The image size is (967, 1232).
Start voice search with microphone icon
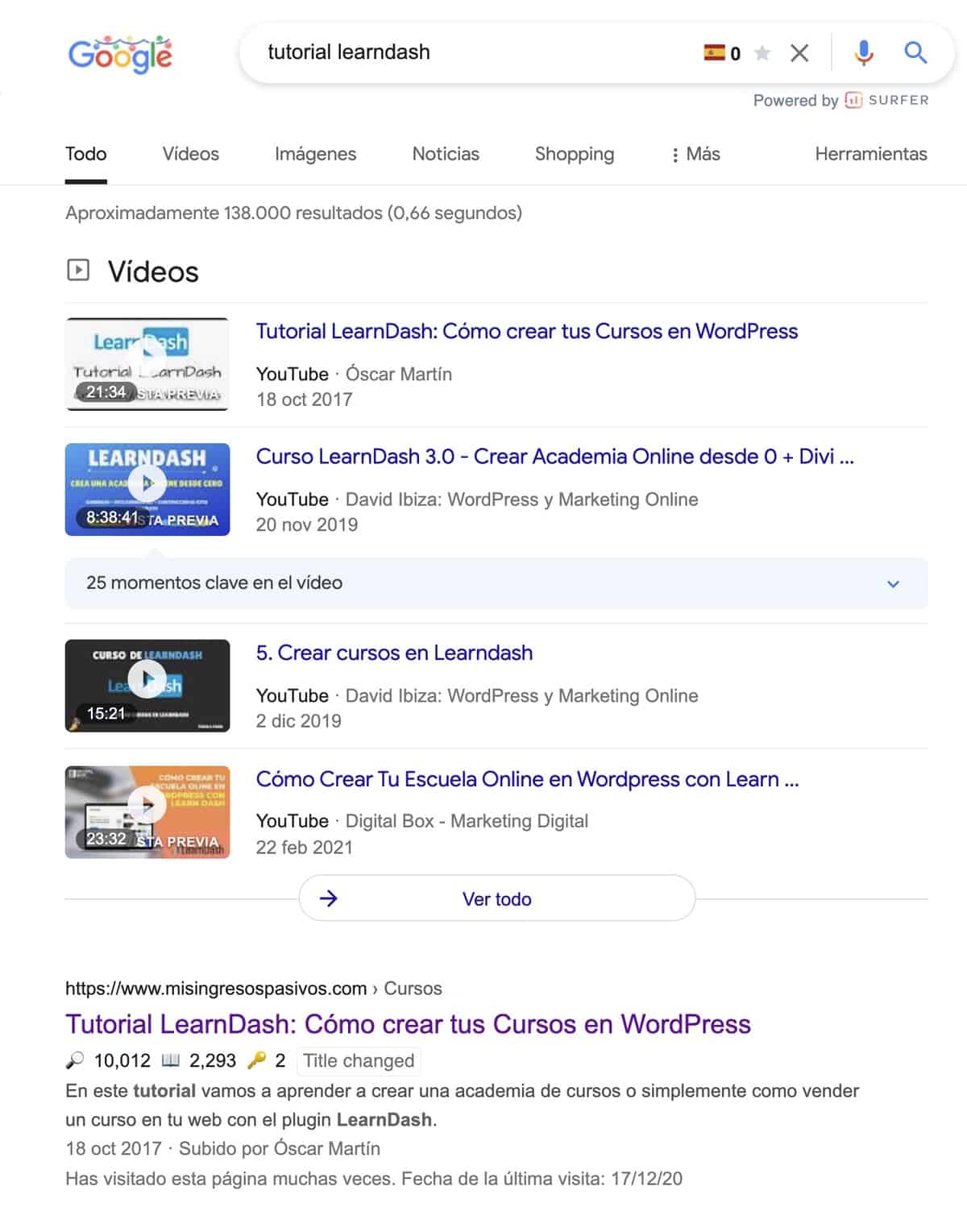[x=863, y=53]
